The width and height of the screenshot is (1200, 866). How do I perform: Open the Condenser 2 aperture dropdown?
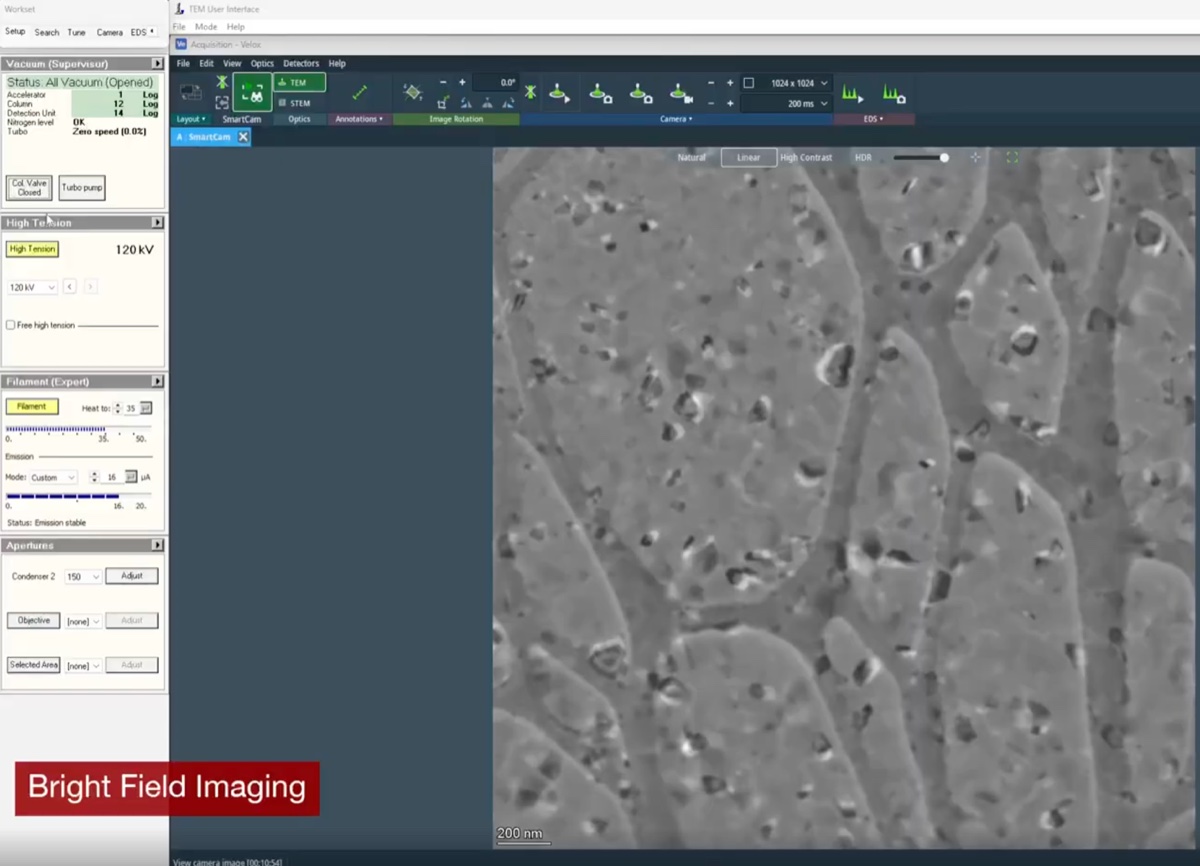(83, 577)
